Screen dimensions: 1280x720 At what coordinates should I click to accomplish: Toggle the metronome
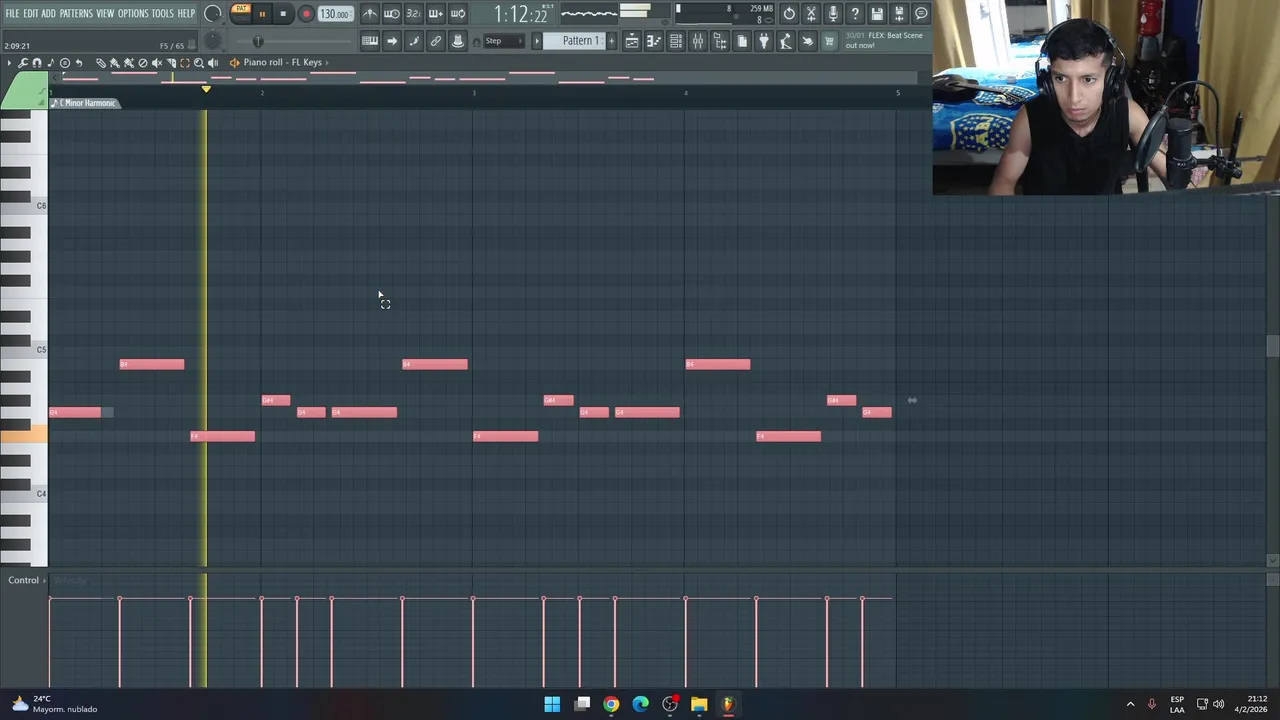click(x=370, y=14)
